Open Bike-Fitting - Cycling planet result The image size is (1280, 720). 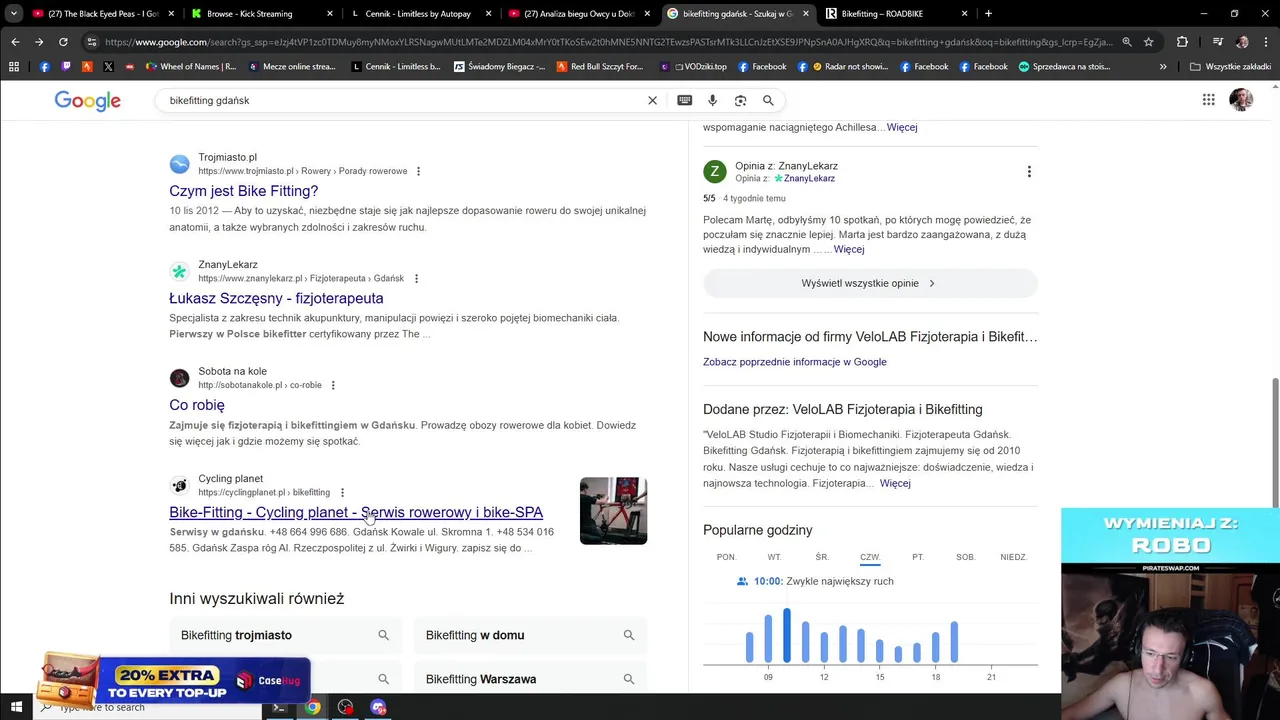click(x=356, y=512)
